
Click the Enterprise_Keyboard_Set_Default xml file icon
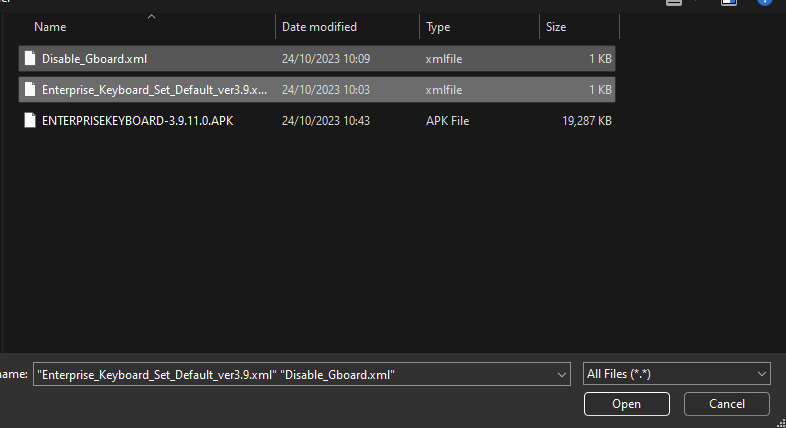(30, 90)
